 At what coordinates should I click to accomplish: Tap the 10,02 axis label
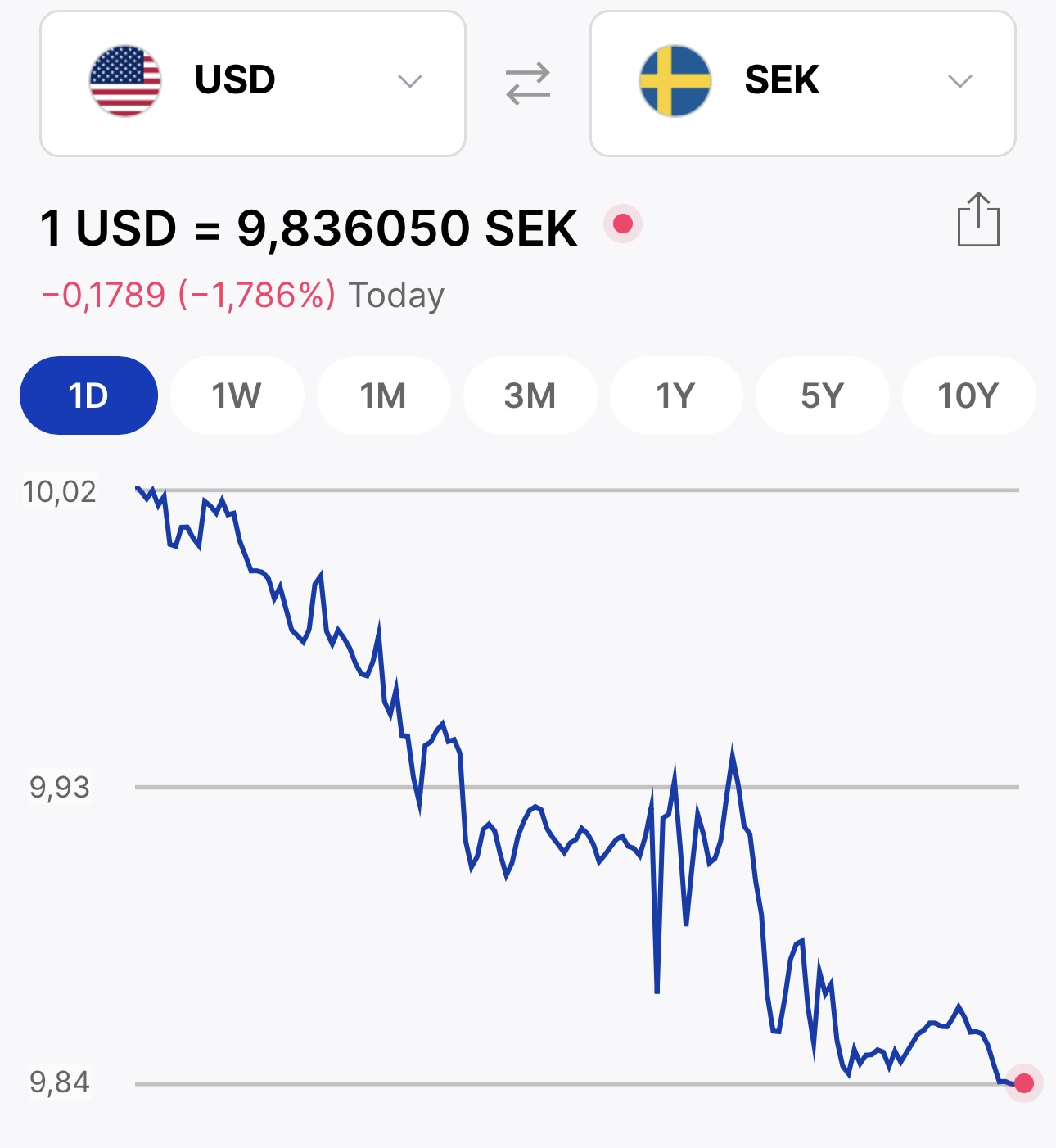coord(59,491)
